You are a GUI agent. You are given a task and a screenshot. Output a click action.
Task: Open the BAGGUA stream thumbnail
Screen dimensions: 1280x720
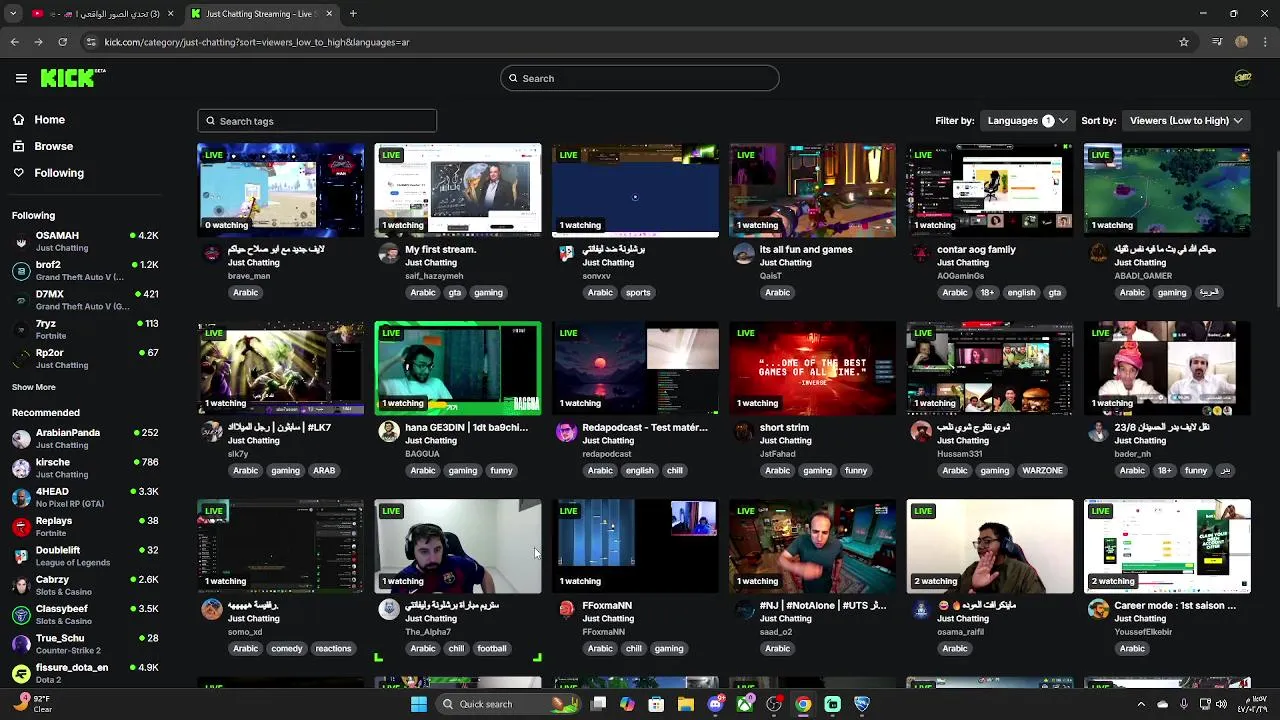click(x=458, y=368)
